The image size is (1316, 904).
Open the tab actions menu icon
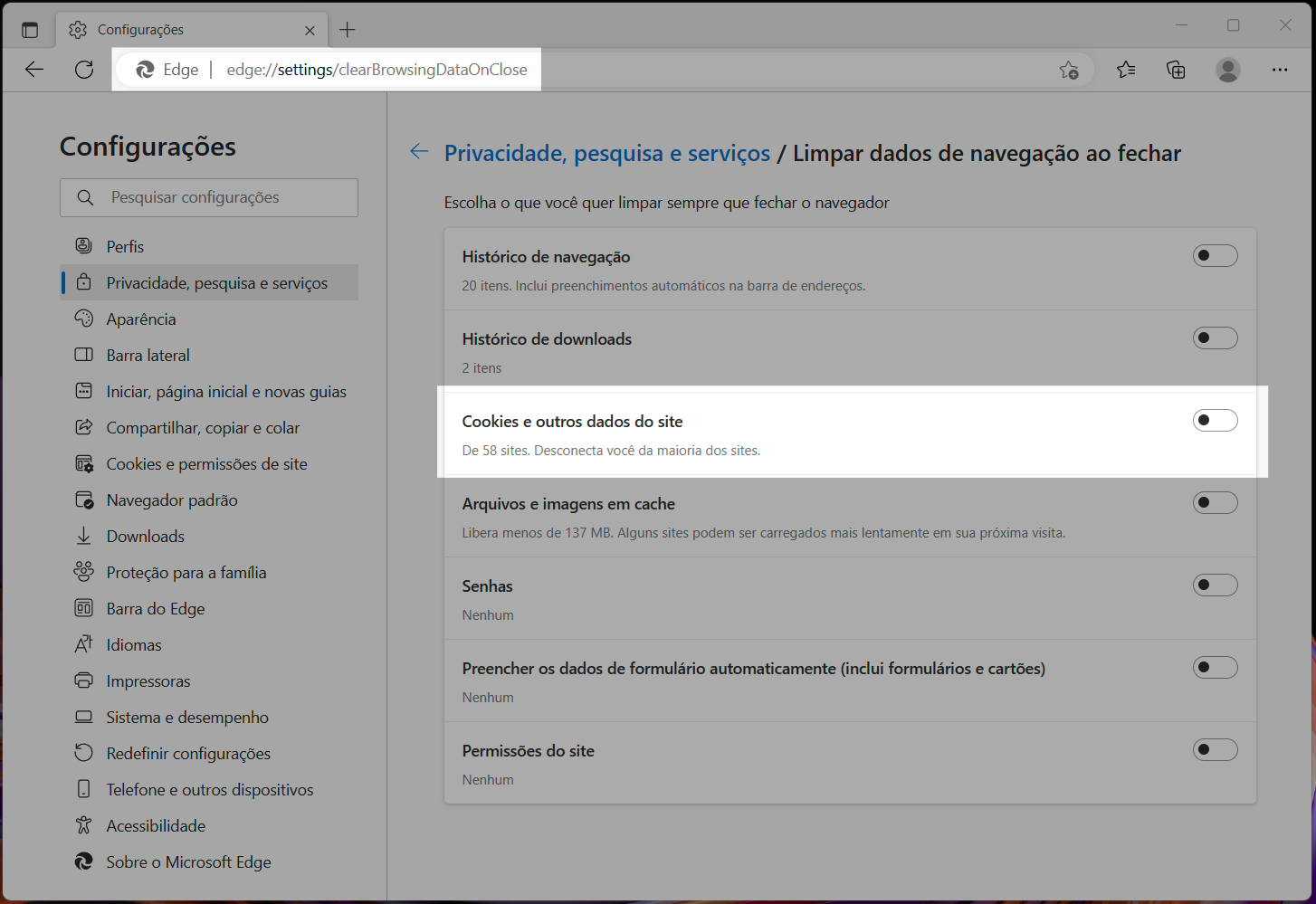pyautogui.click(x=30, y=30)
